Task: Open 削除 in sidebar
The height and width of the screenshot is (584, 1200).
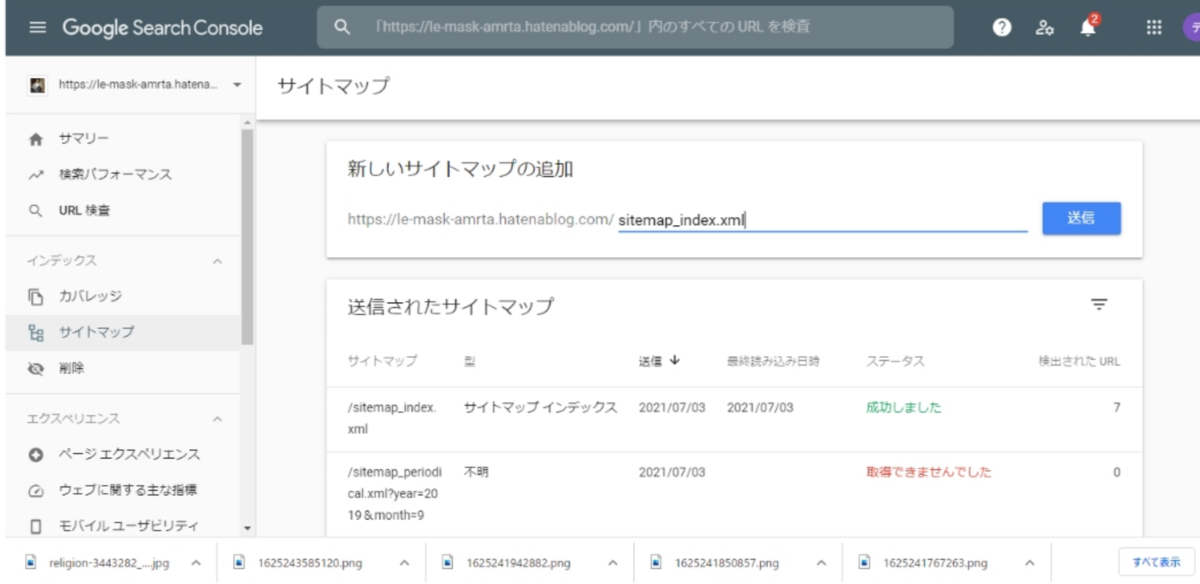Action: click(71, 367)
